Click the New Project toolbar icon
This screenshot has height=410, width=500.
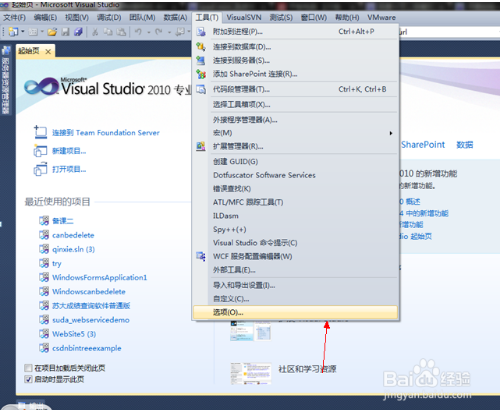pos(13,32)
